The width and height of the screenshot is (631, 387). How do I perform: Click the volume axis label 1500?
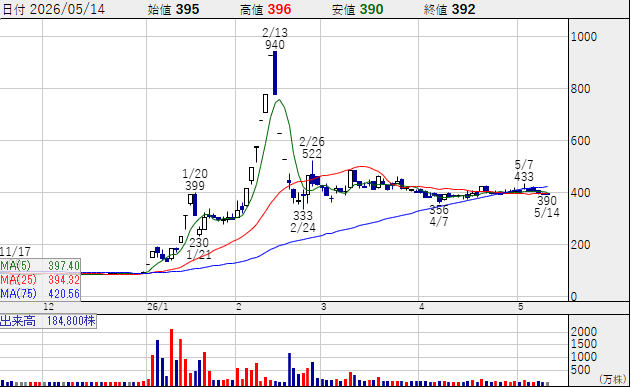tap(584, 344)
